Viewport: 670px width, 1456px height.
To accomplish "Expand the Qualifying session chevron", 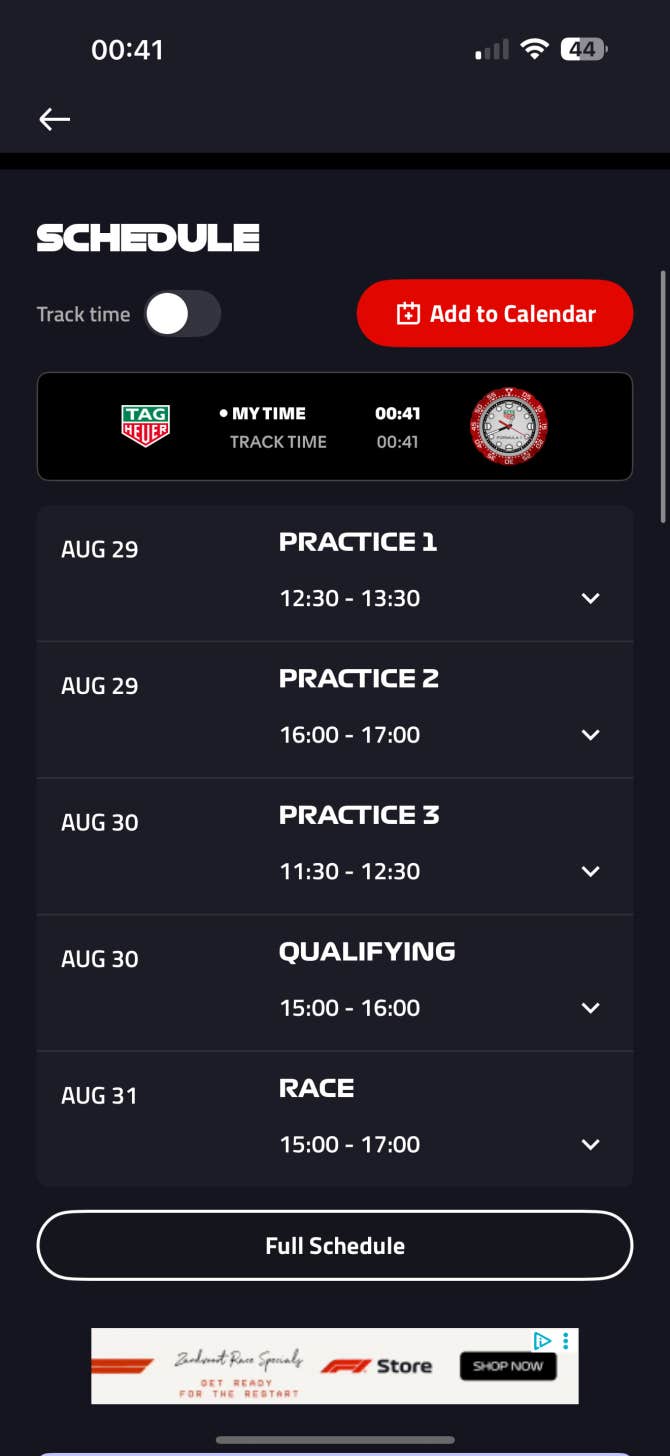I will 591,1008.
